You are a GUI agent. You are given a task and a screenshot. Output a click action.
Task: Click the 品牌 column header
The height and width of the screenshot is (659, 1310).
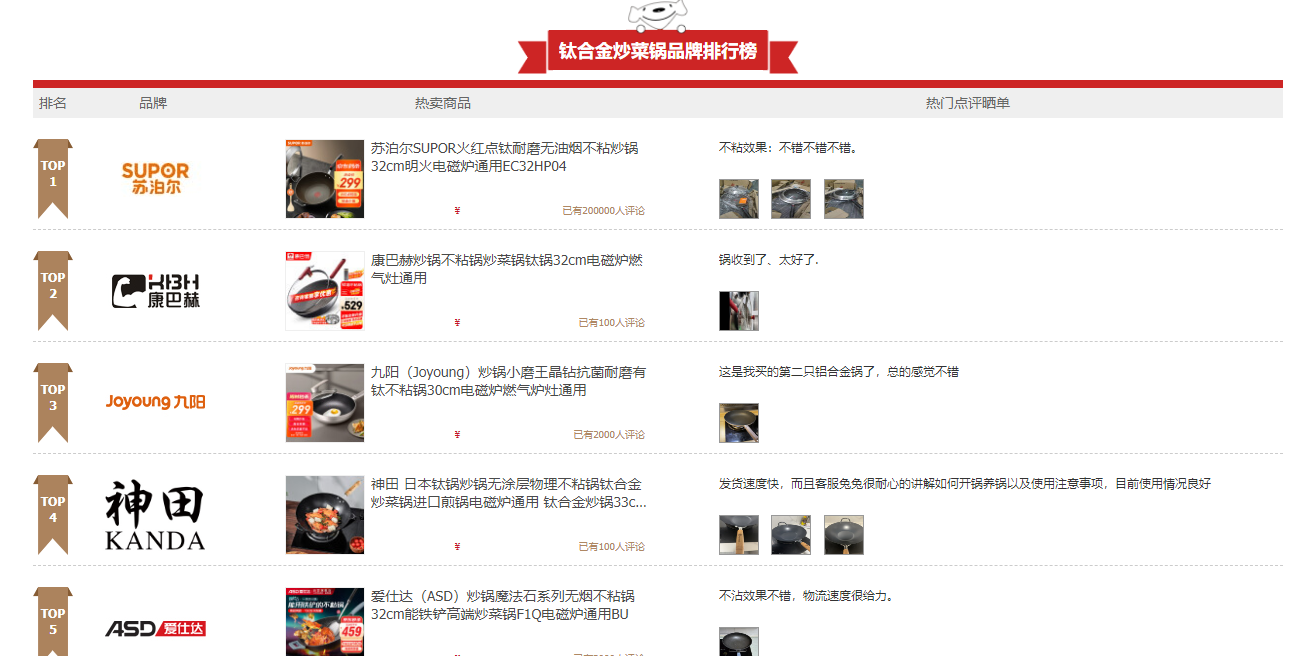153,103
